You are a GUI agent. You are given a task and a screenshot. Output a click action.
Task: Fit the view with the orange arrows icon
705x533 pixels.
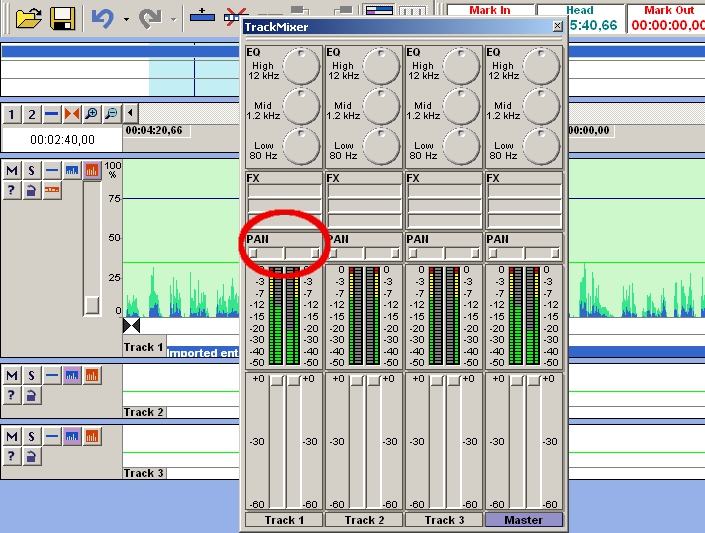pyautogui.click(x=72, y=114)
